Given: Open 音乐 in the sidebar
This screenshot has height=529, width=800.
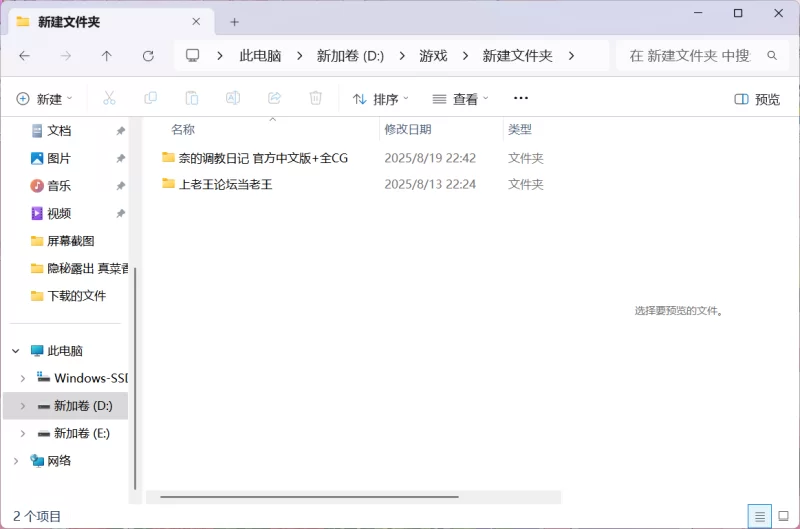Looking at the screenshot, I should (59, 186).
